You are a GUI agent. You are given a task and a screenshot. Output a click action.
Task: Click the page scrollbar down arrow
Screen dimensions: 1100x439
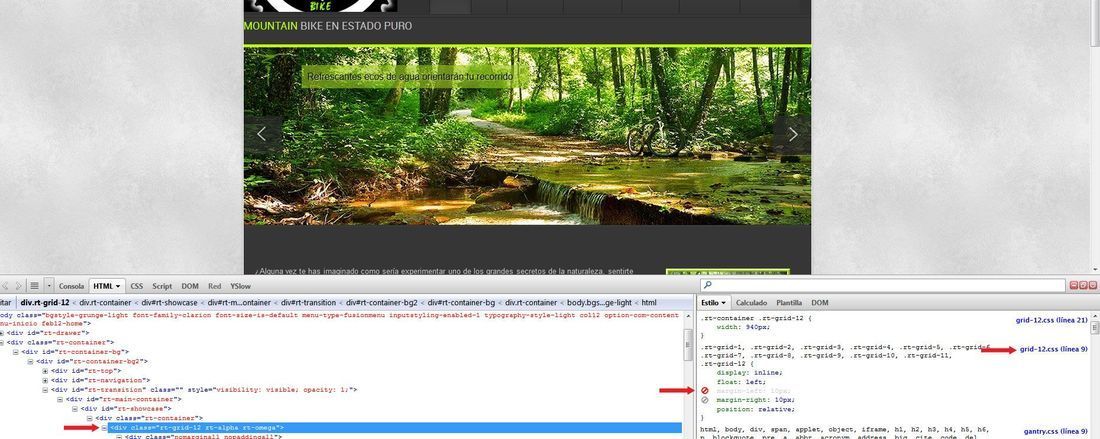[x=1094, y=269]
